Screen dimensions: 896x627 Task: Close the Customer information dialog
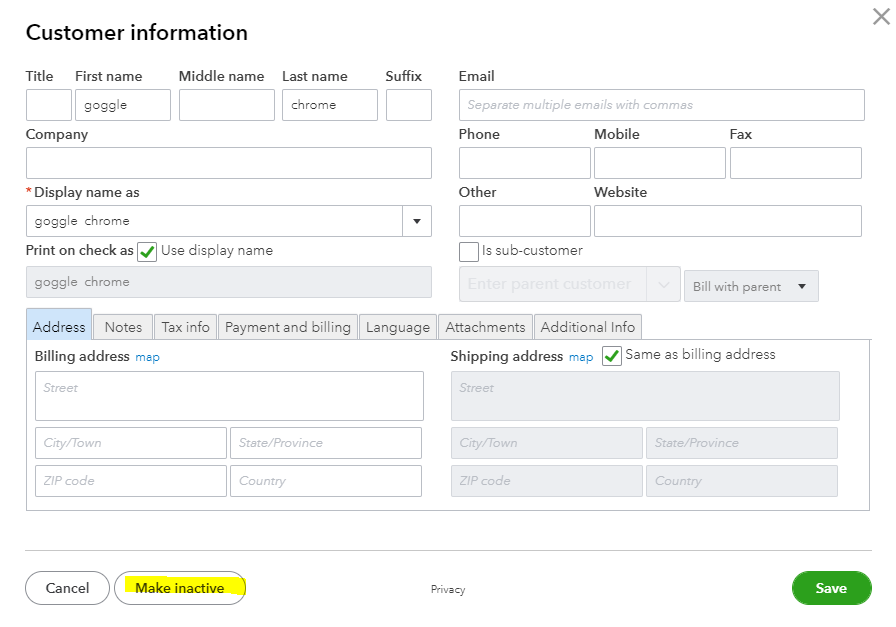coord(880,16)
